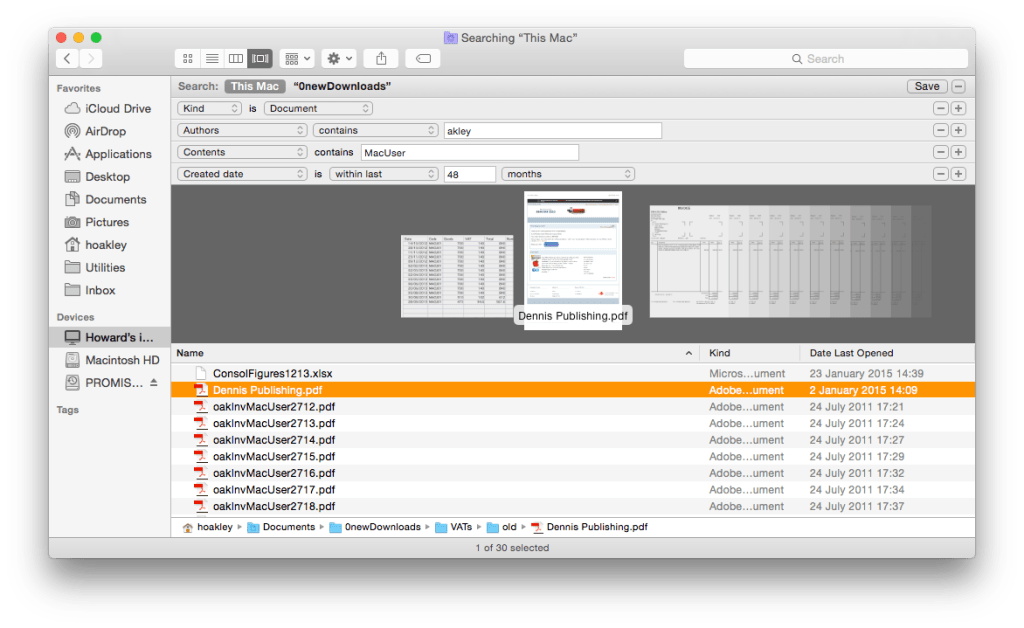Switch to column view in toolbar
This screenshot has width=1024, height=628.
point(236,59)
